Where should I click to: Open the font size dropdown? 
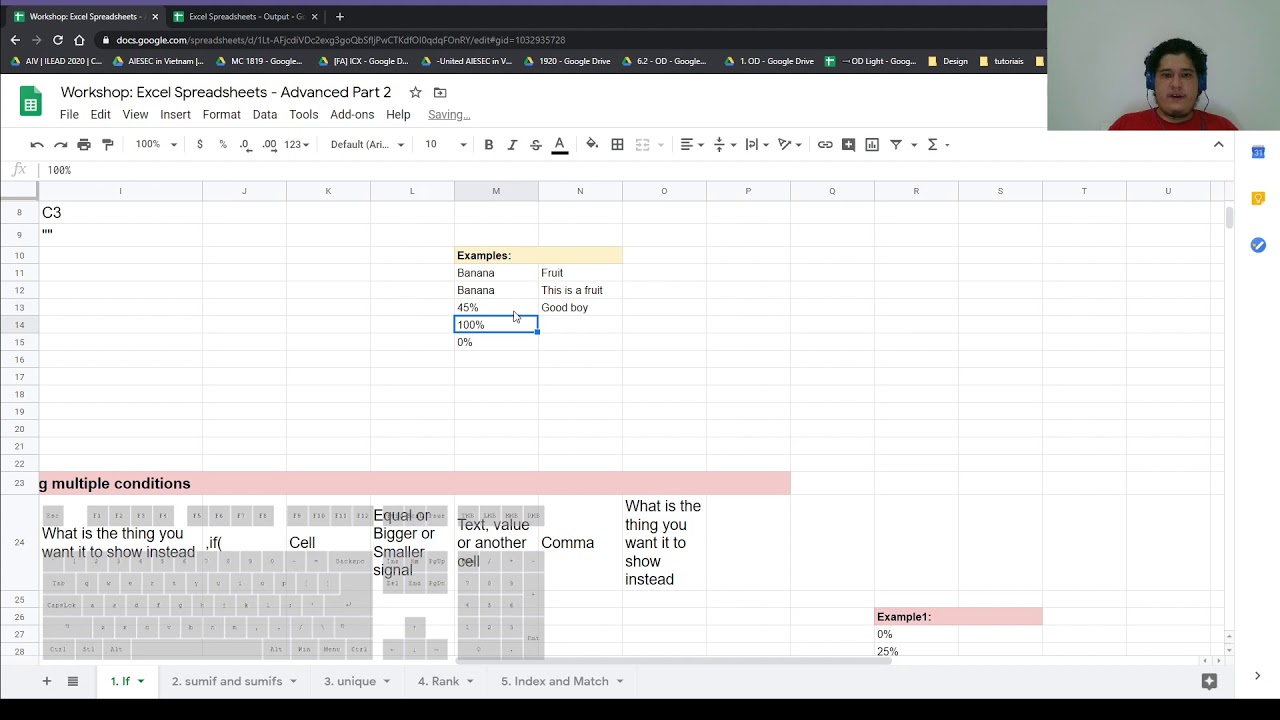[445, 145]
